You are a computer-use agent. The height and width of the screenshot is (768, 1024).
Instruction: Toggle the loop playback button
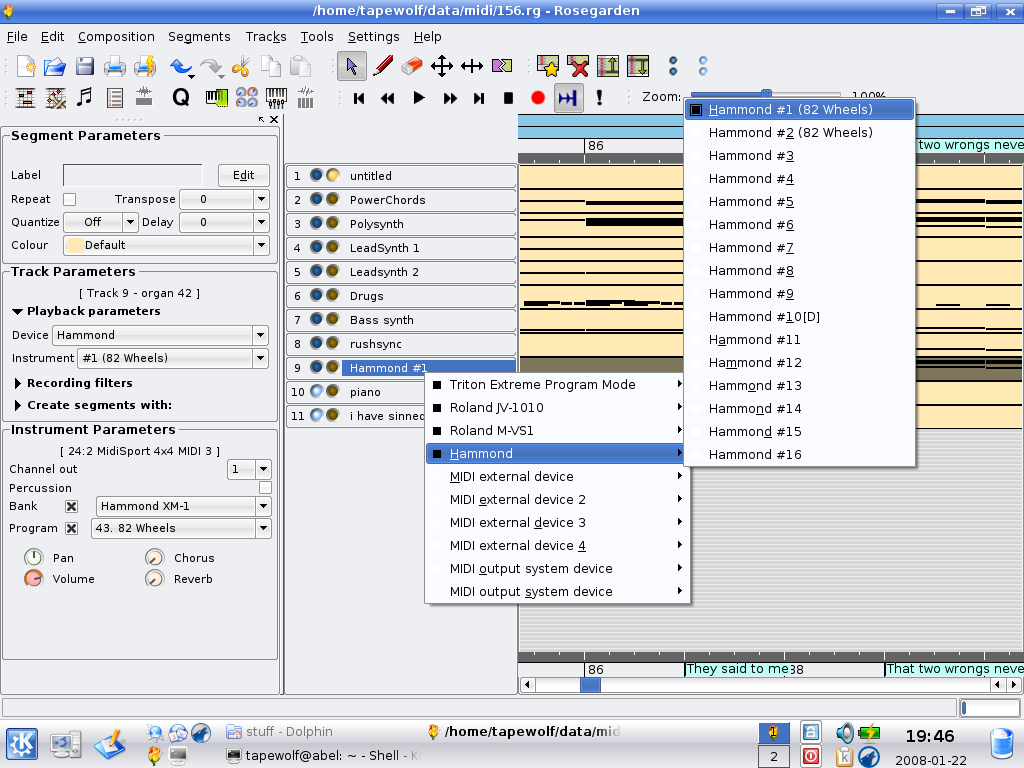(568, 98)
